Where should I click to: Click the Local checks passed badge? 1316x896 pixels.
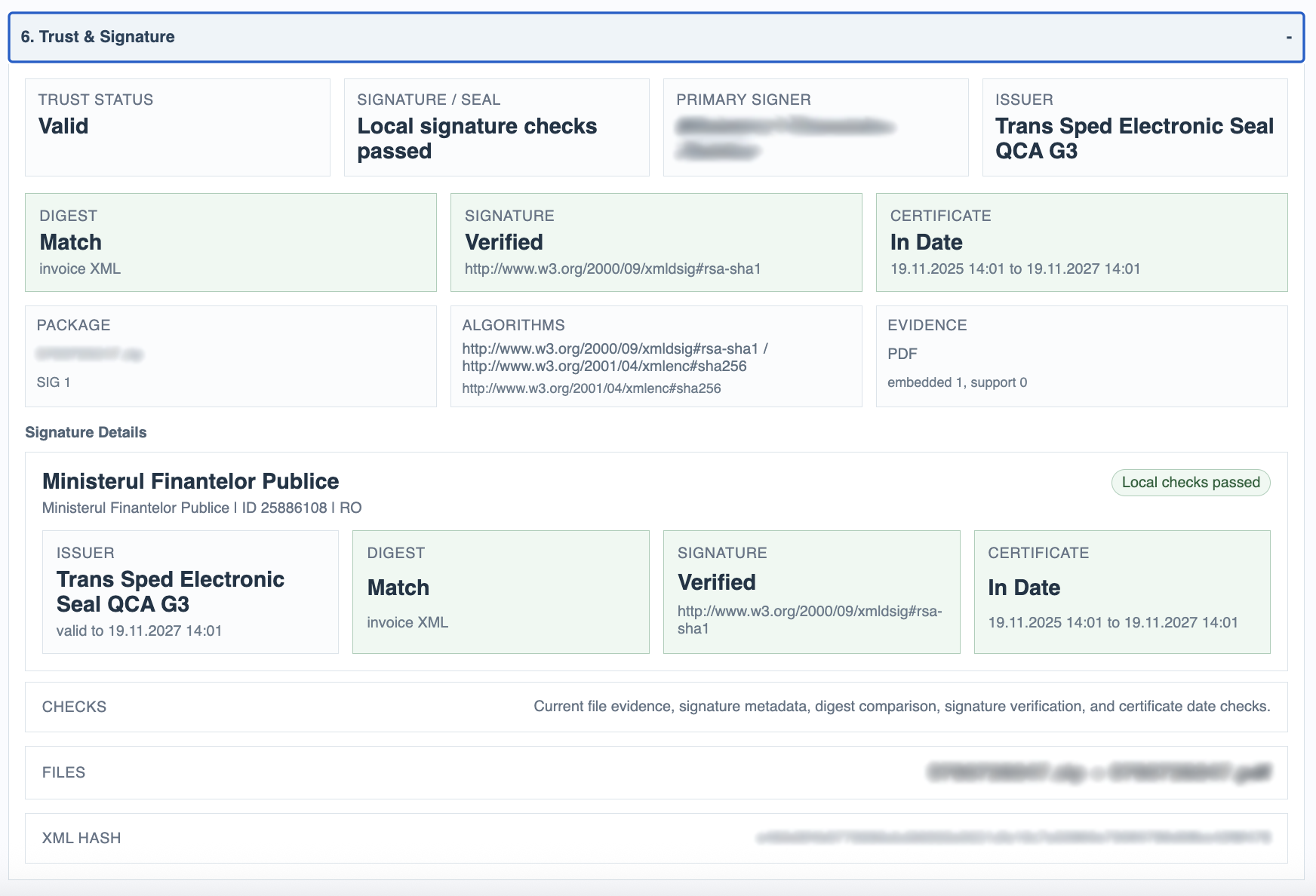[x=1191, y=483]
